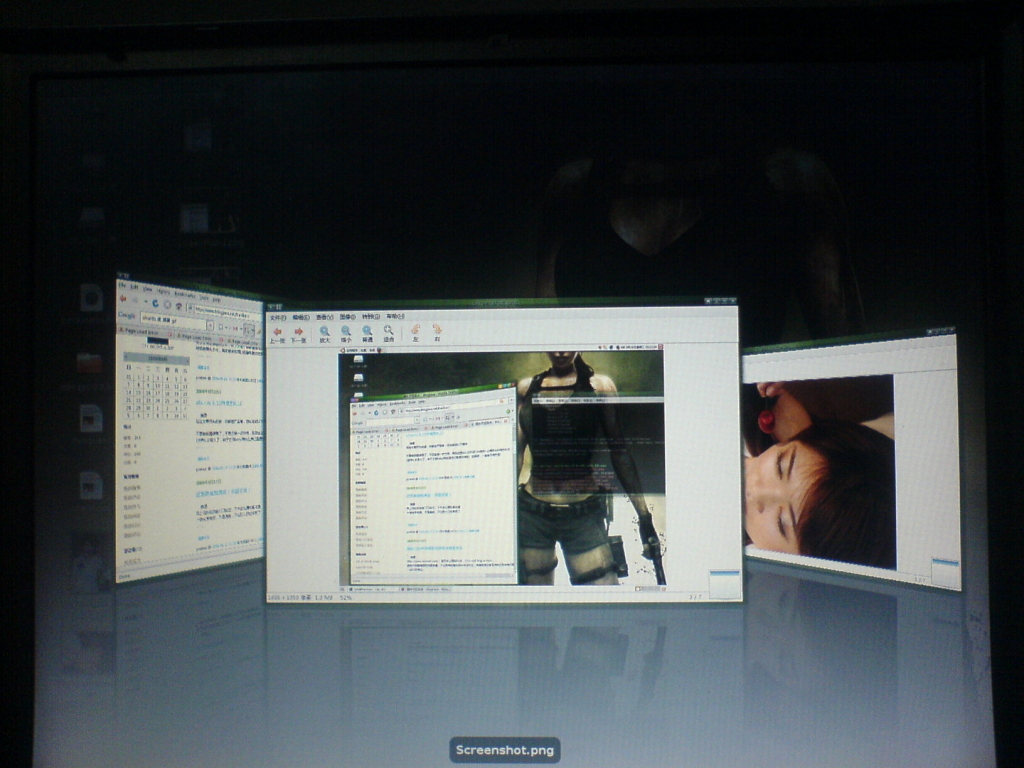
Task: Click the Screenshot.png window switcher label
Action: point(505,750)
